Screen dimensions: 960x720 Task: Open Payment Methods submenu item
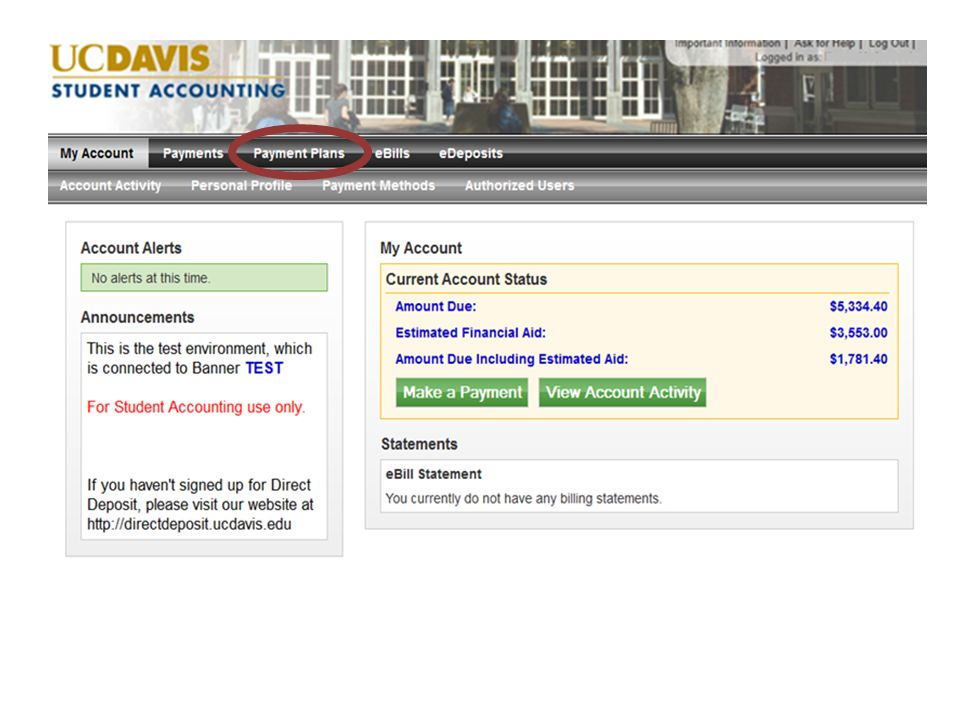pyautogui.click(x=378, y=186)
